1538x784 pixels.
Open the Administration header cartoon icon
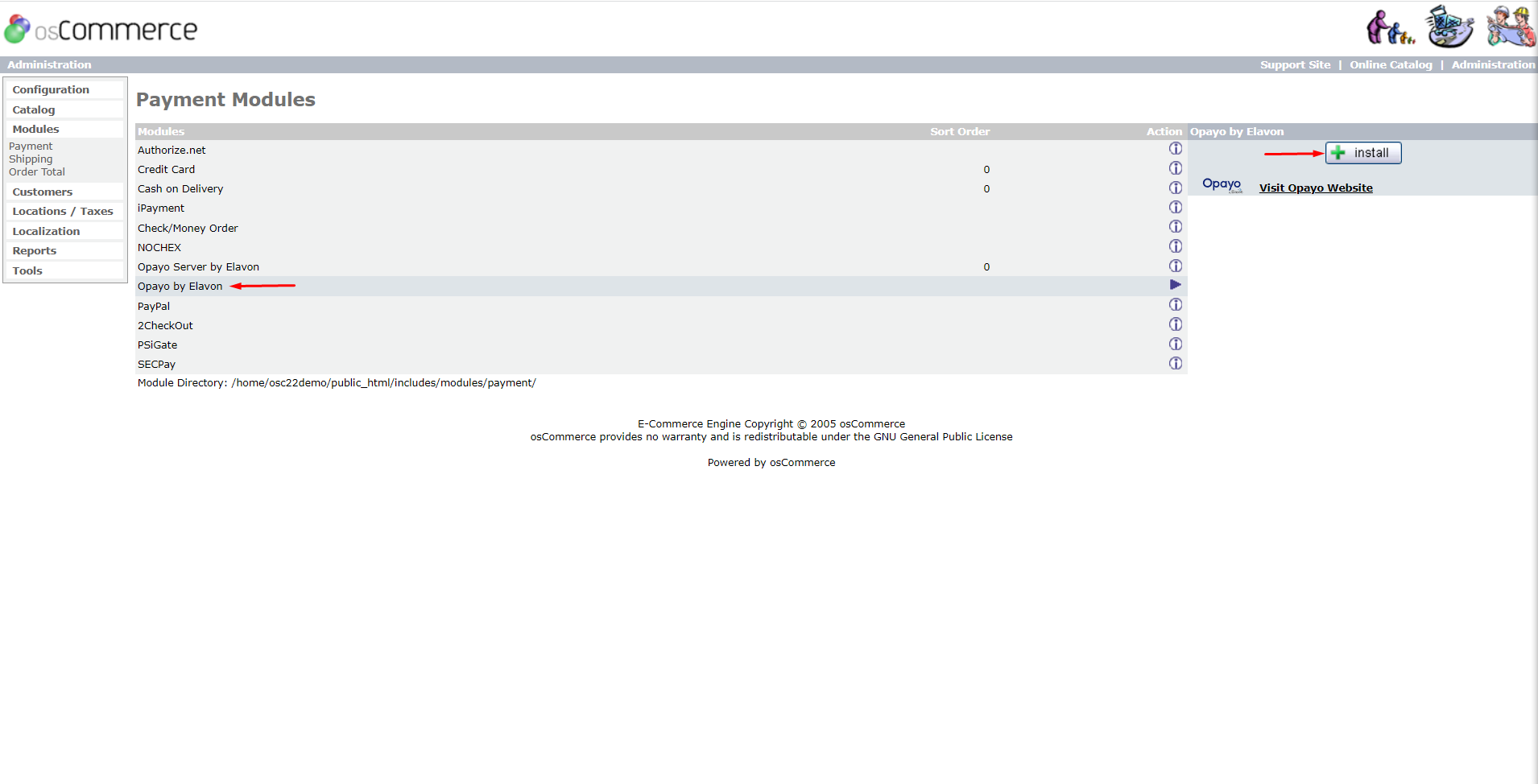(x=1511, y=26)
